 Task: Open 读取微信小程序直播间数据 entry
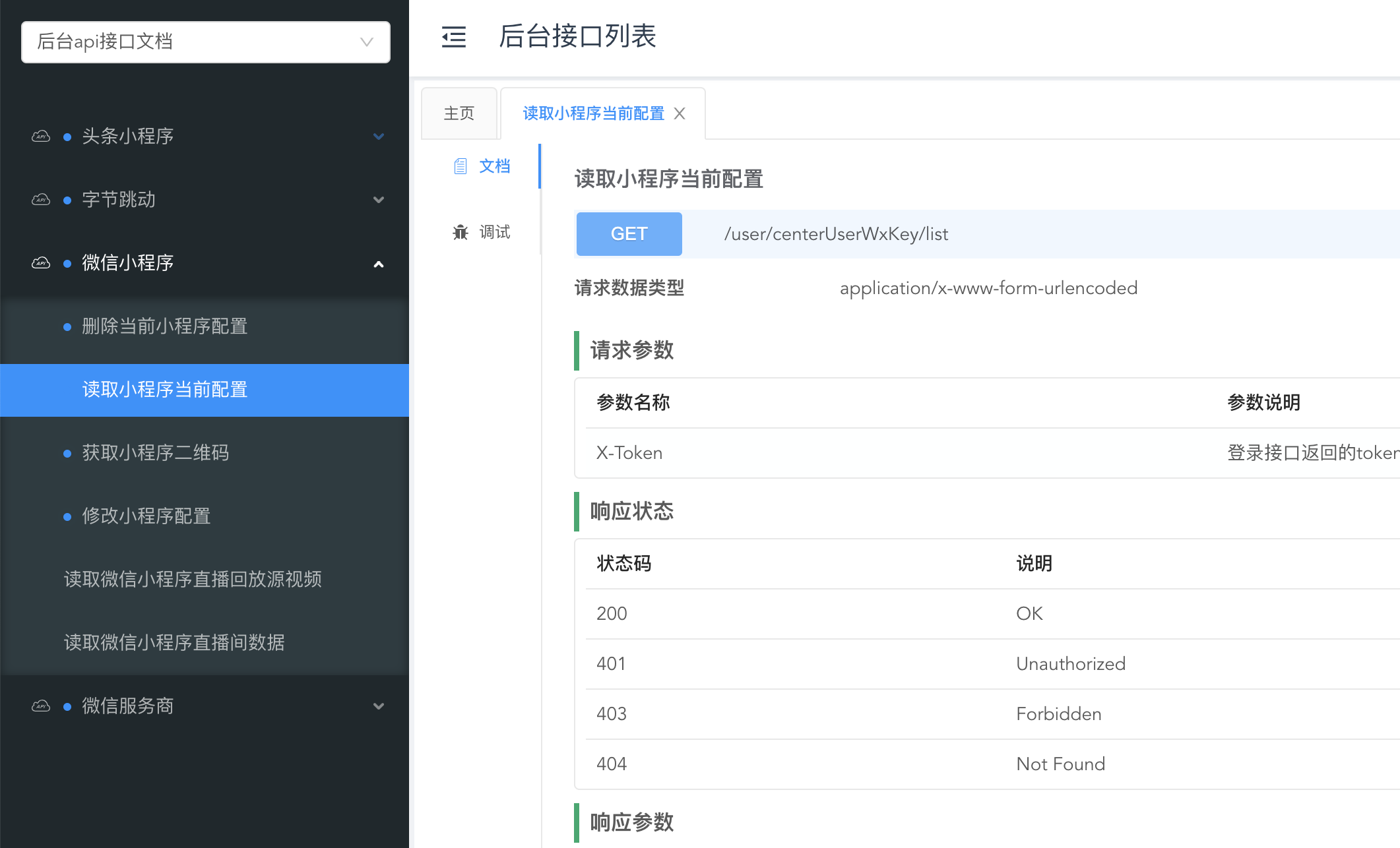tap(174, 643)
